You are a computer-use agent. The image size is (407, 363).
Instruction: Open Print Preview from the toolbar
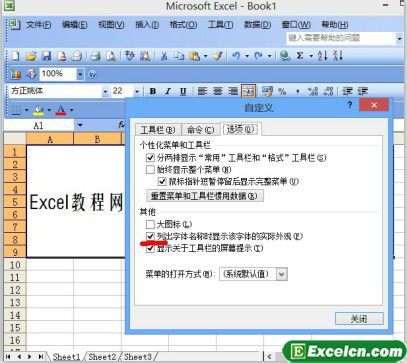coord(111,56)
